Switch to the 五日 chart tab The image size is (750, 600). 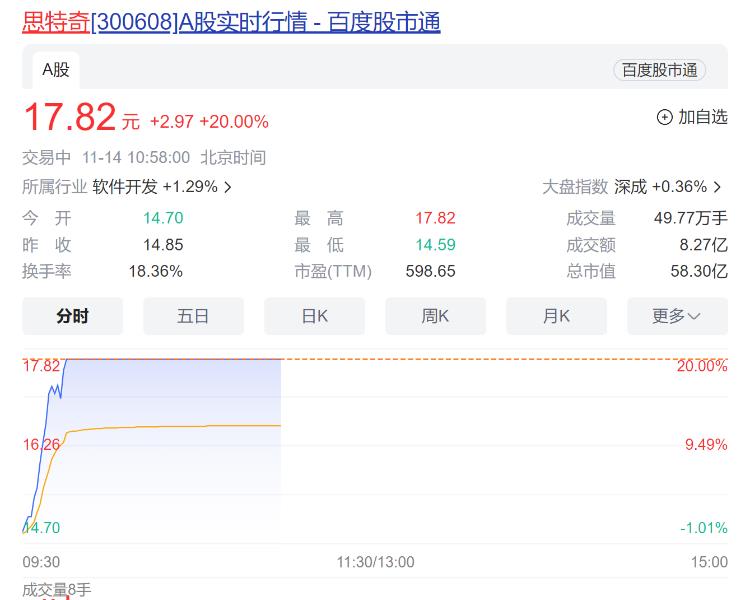[193, 316]
